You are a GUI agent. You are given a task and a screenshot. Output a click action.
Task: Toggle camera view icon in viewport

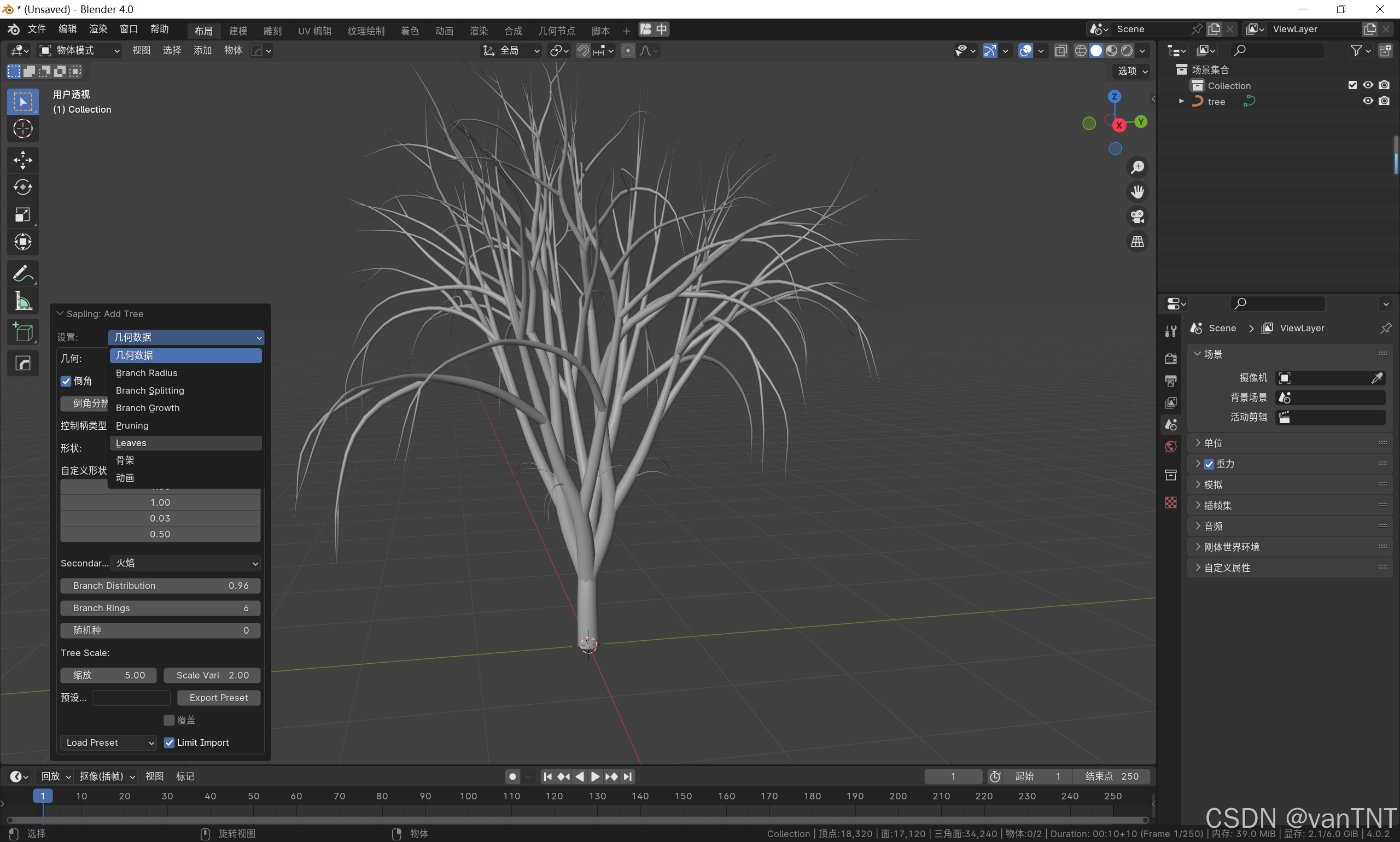1137,217
